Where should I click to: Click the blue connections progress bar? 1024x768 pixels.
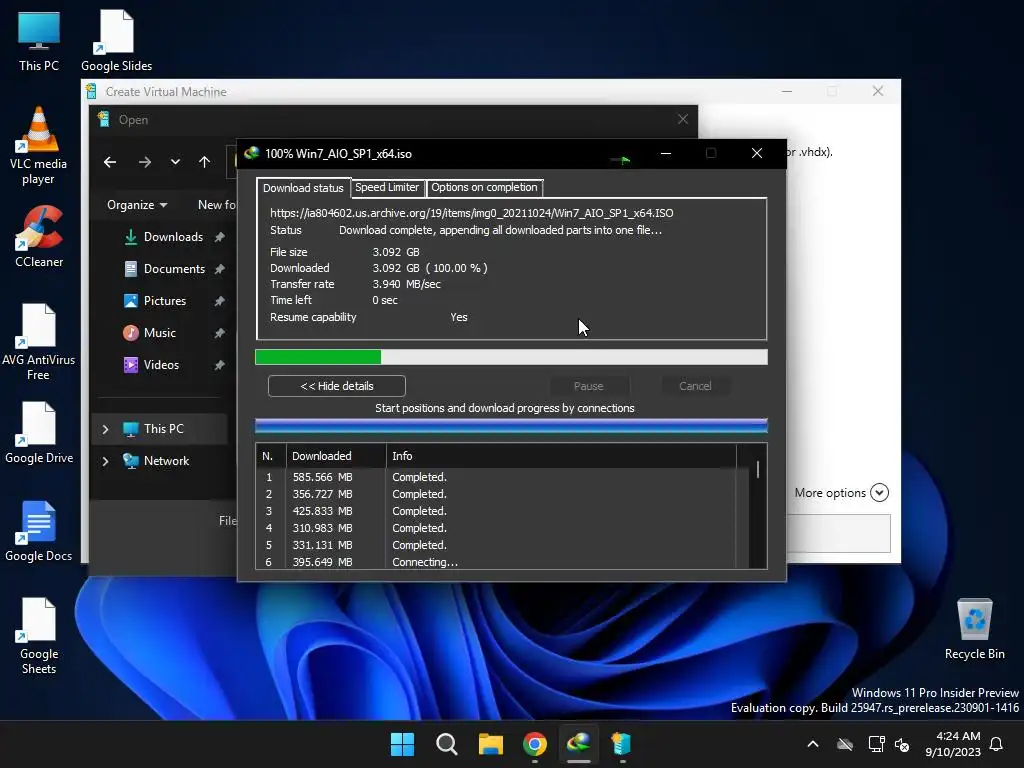[511, 426]
